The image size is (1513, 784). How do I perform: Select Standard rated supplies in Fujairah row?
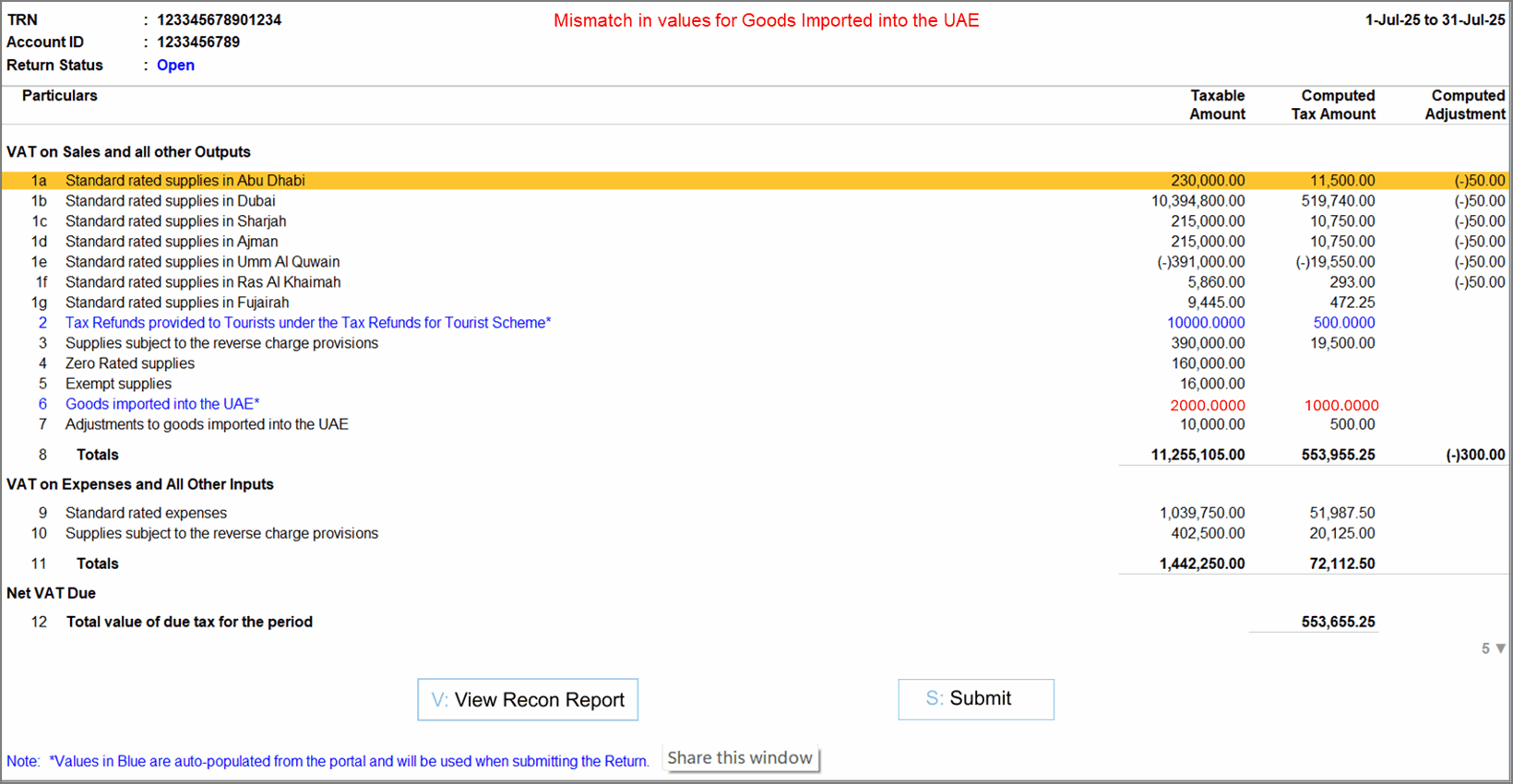177,303
